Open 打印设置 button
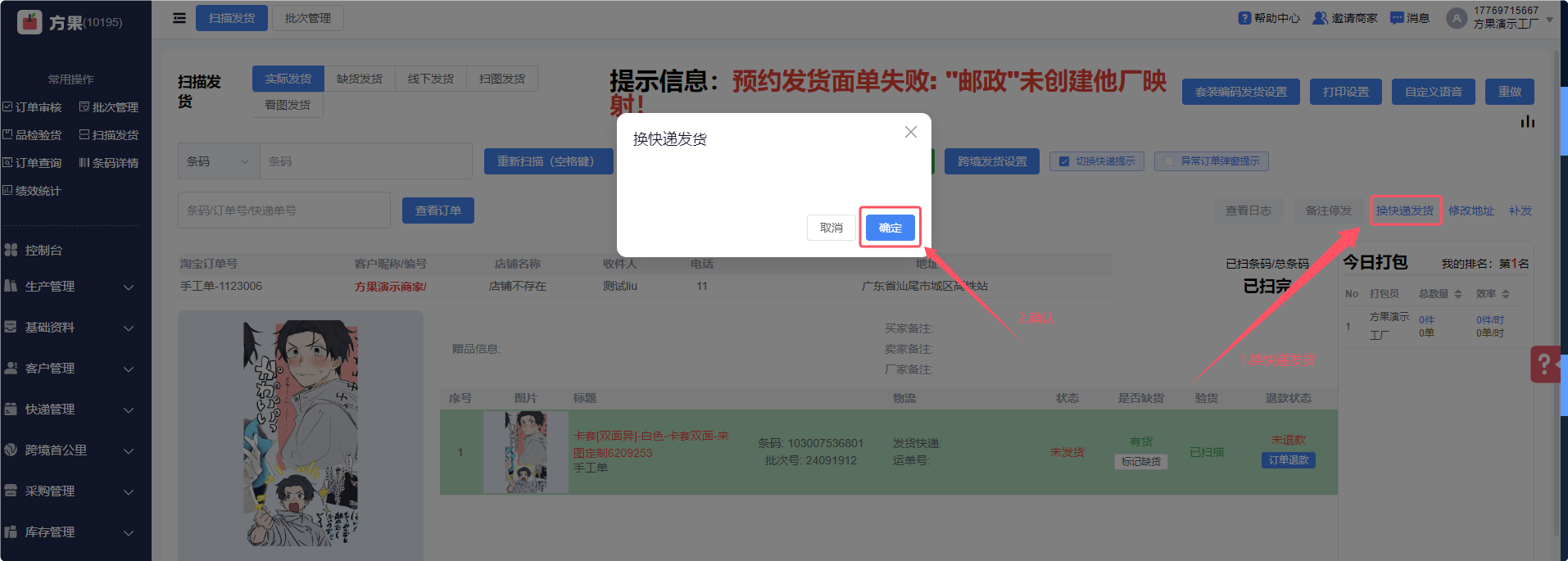This screenshot has height=561, width=1568. click(1346, 92)
